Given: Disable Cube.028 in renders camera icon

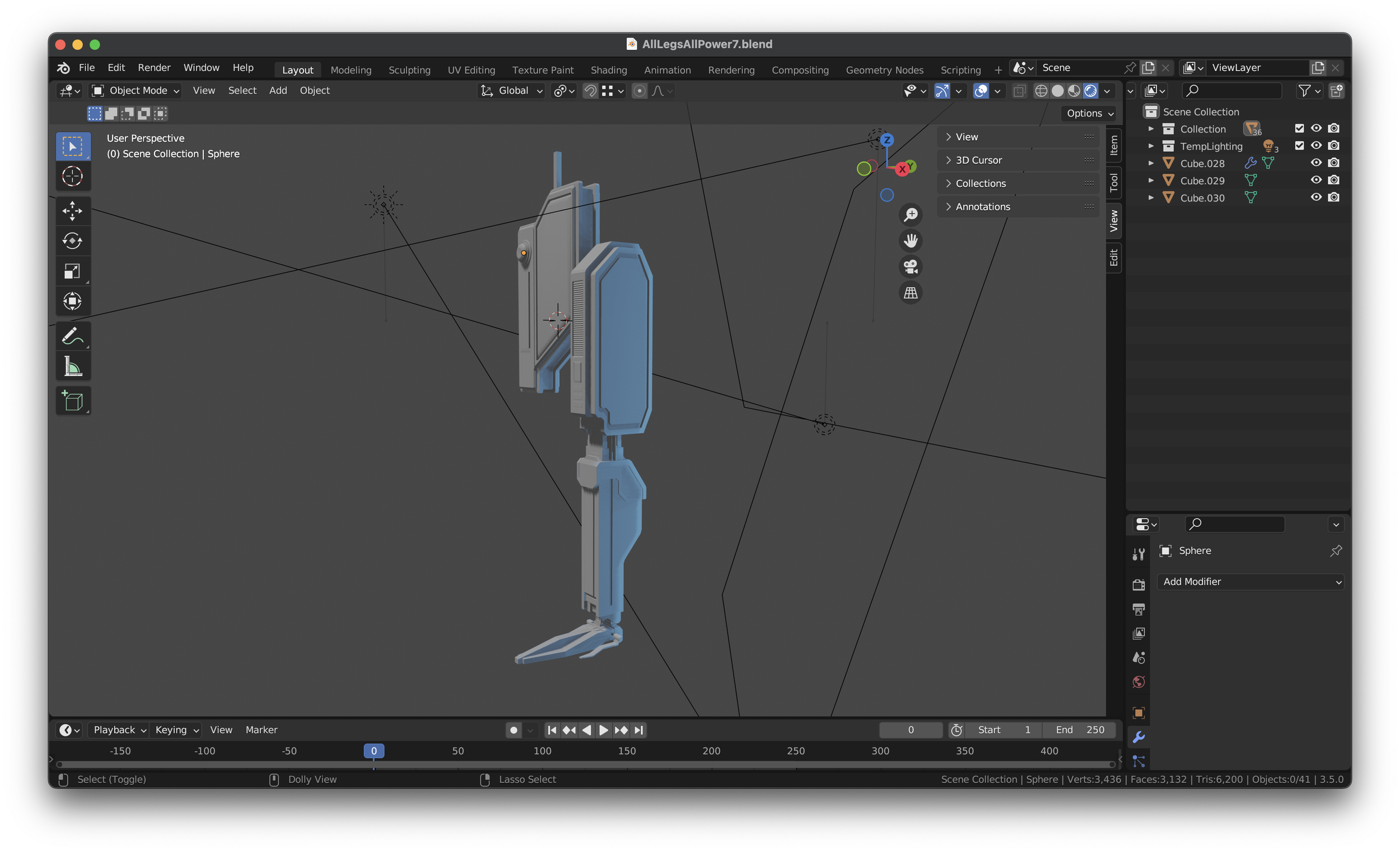Looking at the screenshot, I should click(1333, 163).
